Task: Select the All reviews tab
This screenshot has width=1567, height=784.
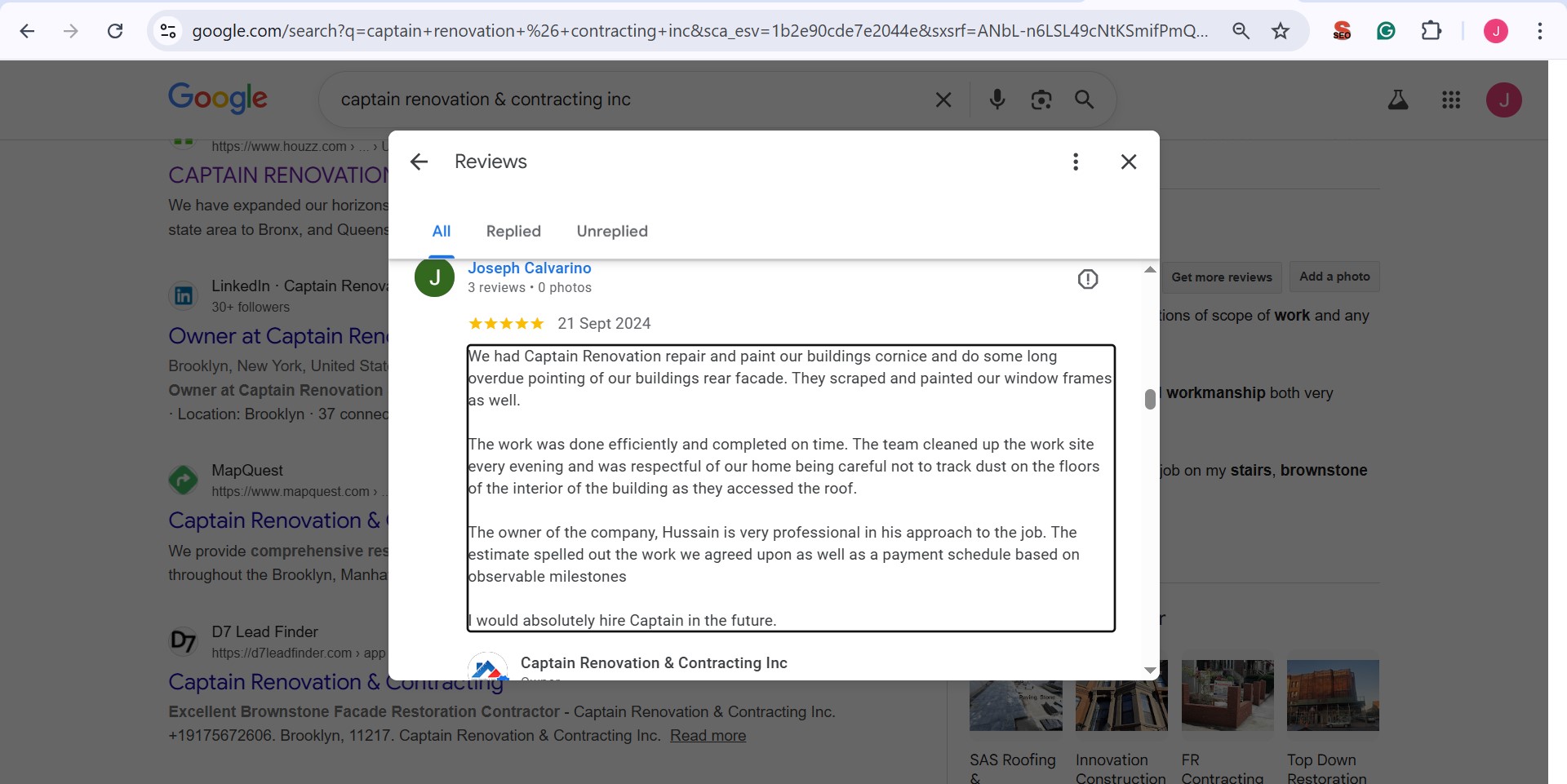Action: pyautogui.click(x=441, y=231)
